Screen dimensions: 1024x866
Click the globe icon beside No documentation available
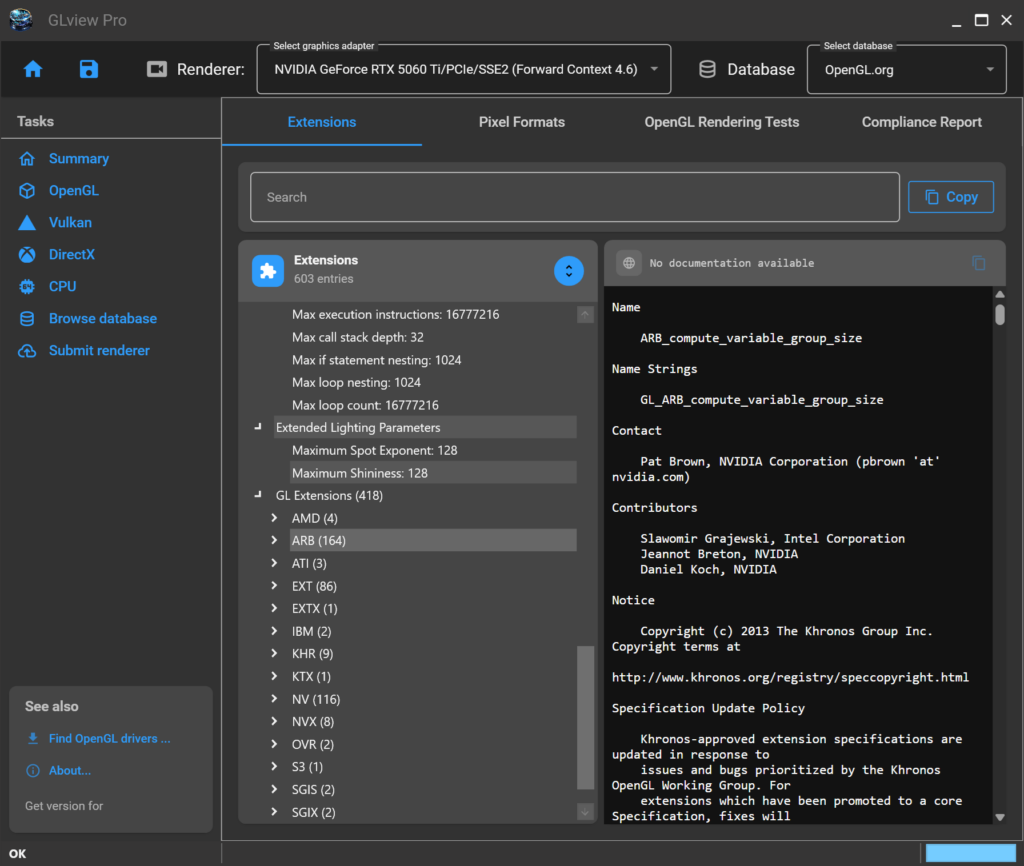pos(629,263)
